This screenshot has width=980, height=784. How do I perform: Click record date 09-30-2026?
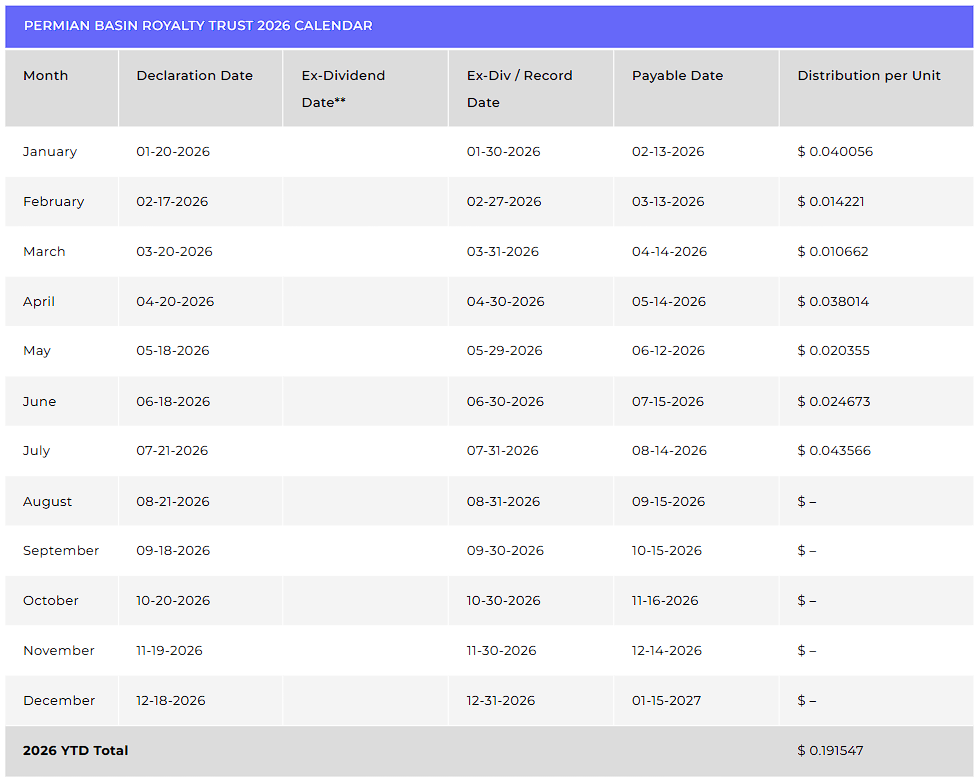point(505,551)
